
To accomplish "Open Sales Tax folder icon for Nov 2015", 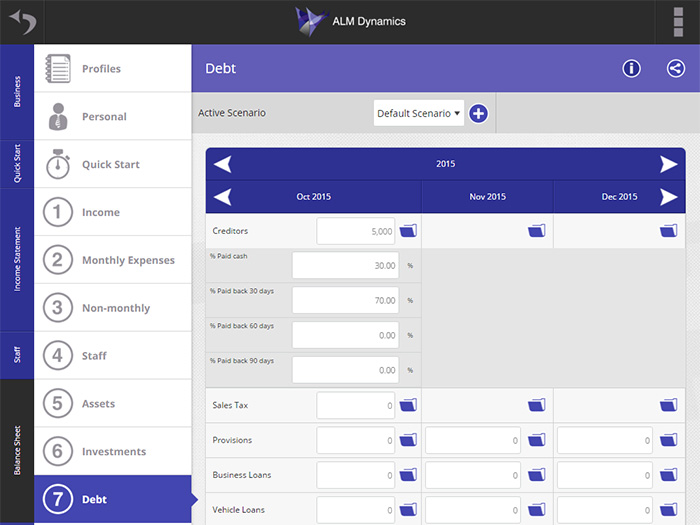I will [x=537, y=405].
